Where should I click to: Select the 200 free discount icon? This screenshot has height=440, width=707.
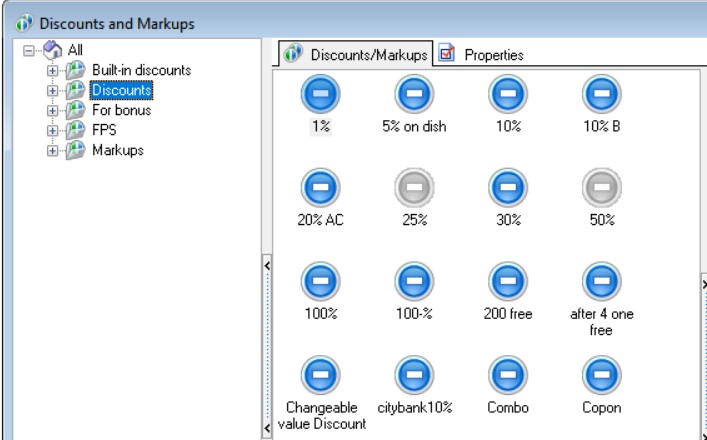click(x=507, y=283)
